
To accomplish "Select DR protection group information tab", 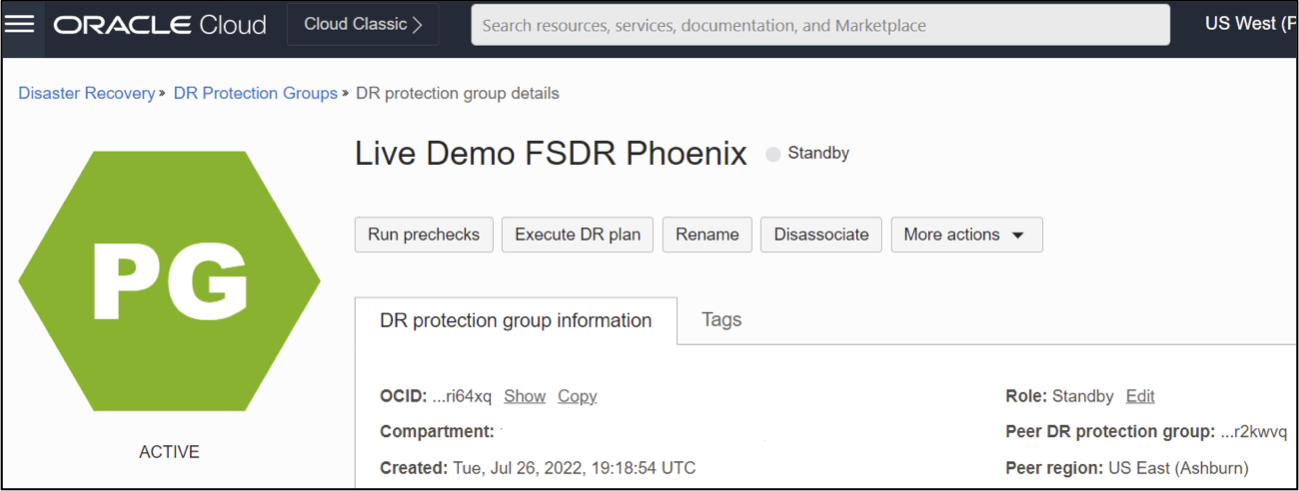I will pos(515,321).
